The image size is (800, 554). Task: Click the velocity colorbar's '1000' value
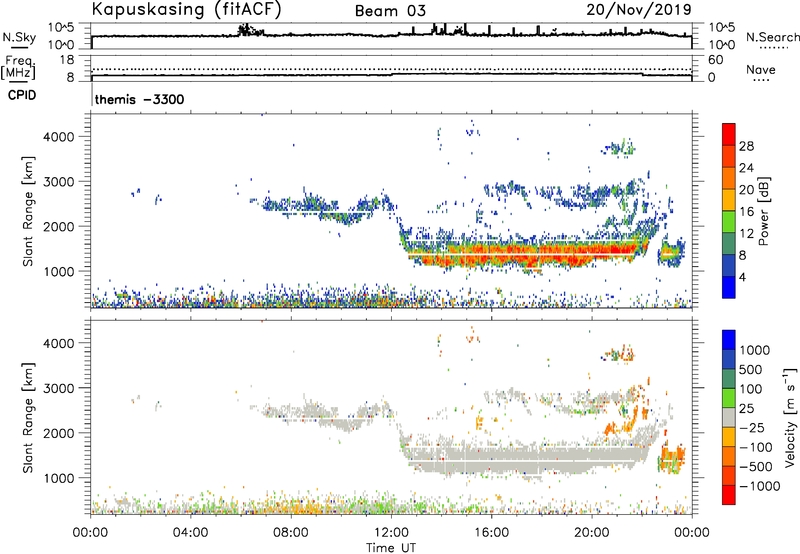click(x=755, y=350)
